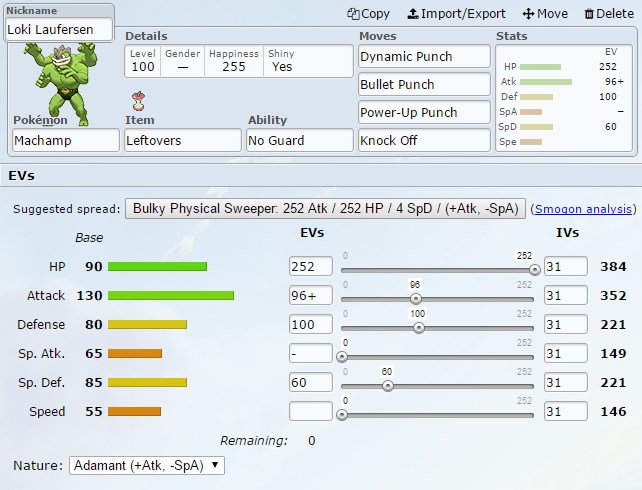Click the Attack base stat 130
The height and width of the screenshot is (490, 642).
pyautogui.click(x=90, y=296)
